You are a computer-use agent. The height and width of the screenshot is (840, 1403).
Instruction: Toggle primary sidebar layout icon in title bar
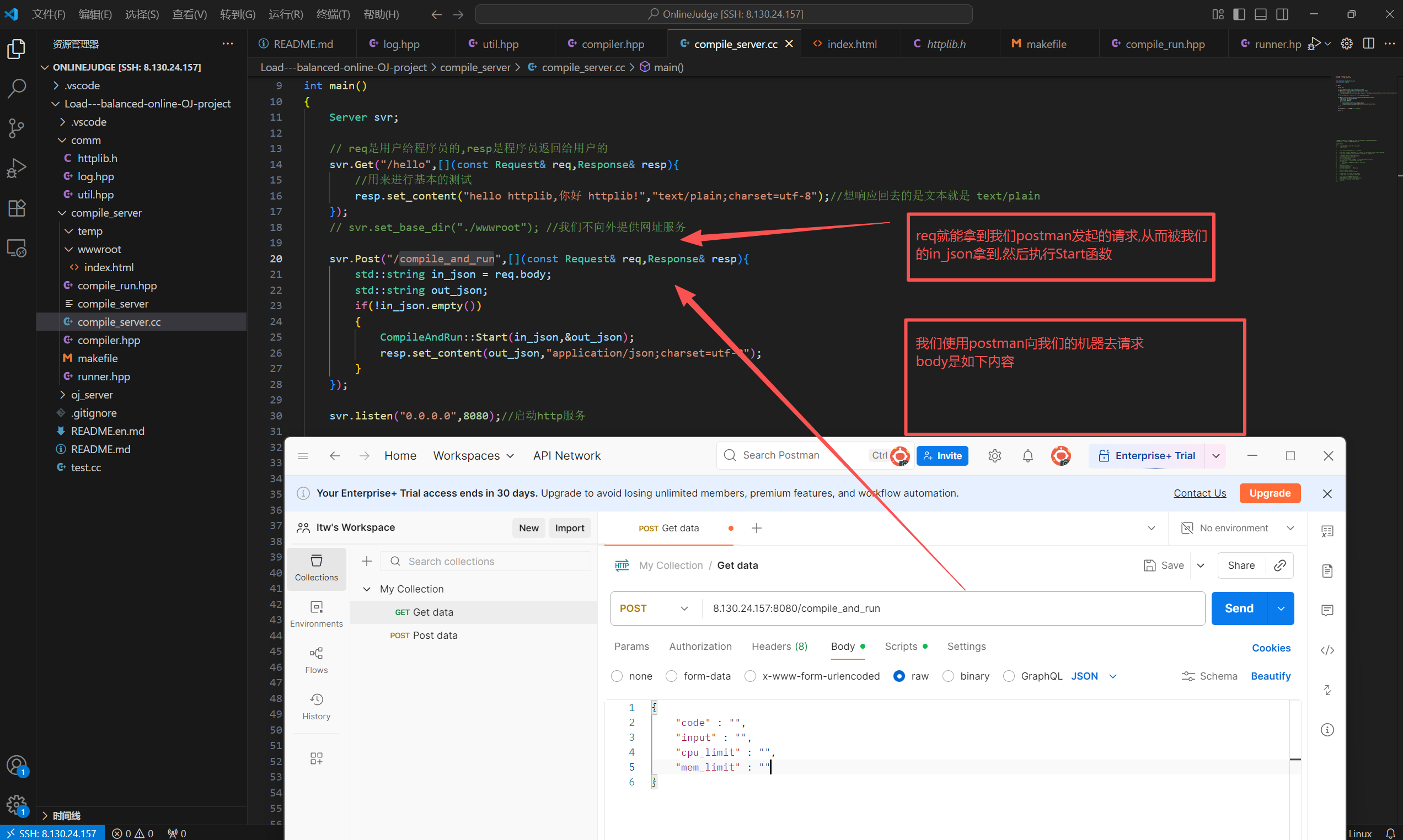pyautogui.click(x=1238, y=14)
